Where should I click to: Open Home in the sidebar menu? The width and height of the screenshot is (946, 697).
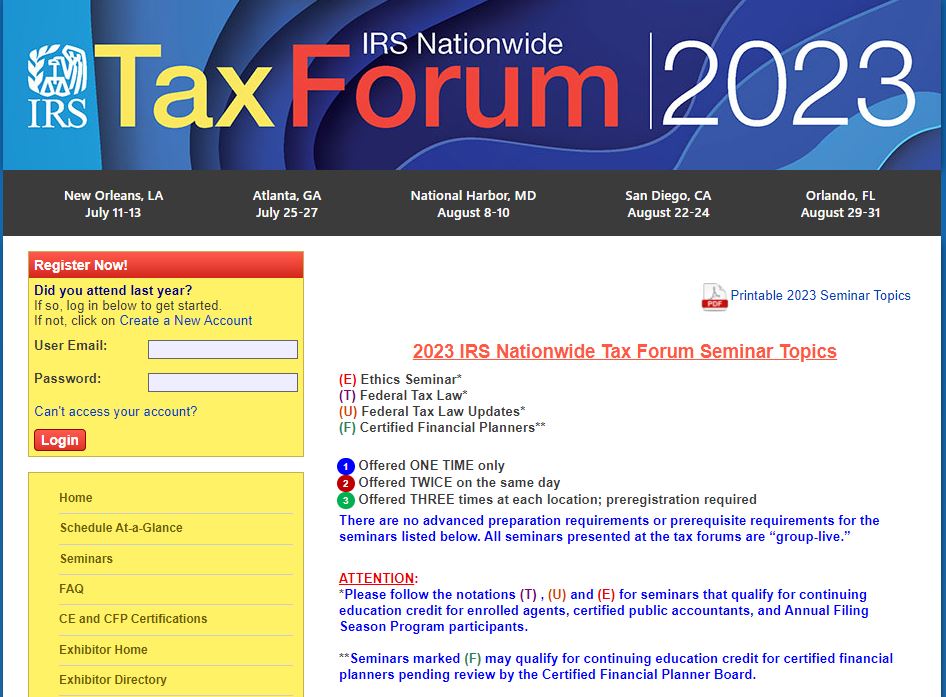(76, 498)
